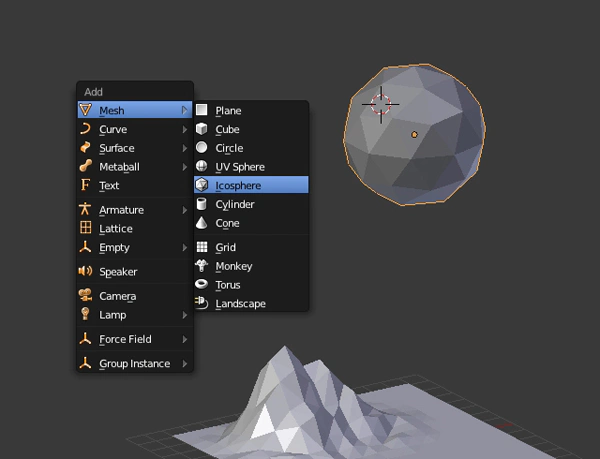
Task: Click the Monkey head icon
Action: [202, 266]
